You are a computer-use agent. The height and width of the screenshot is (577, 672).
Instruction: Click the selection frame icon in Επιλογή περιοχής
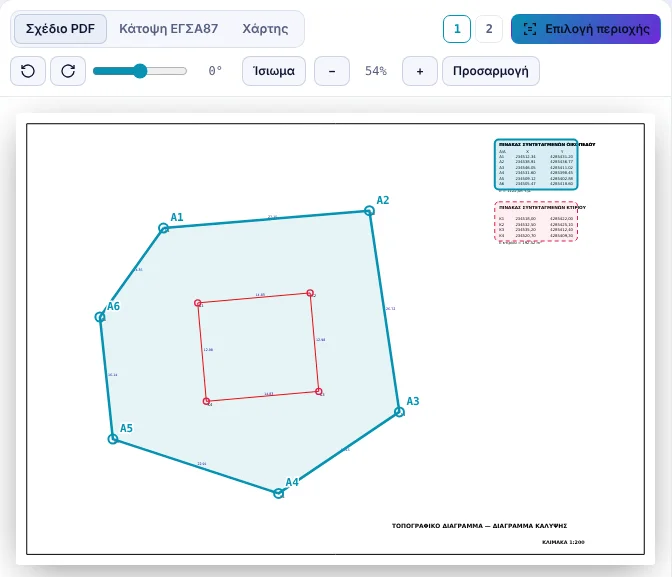(x=530, y=29)
